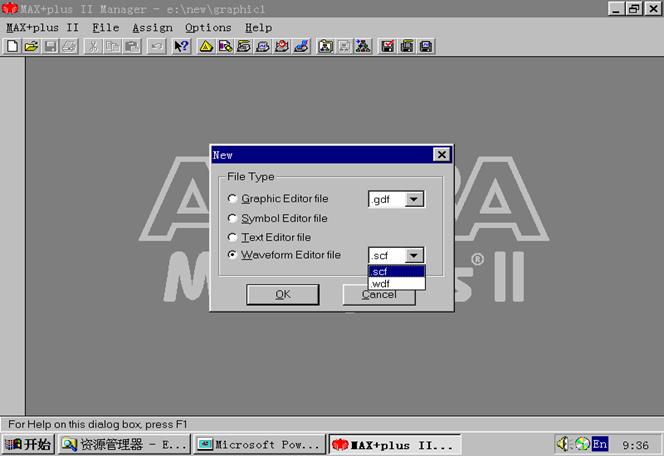Screen dimensions: 664x456
Task: Select Text Editor file radio button
Action: point(232,237)
